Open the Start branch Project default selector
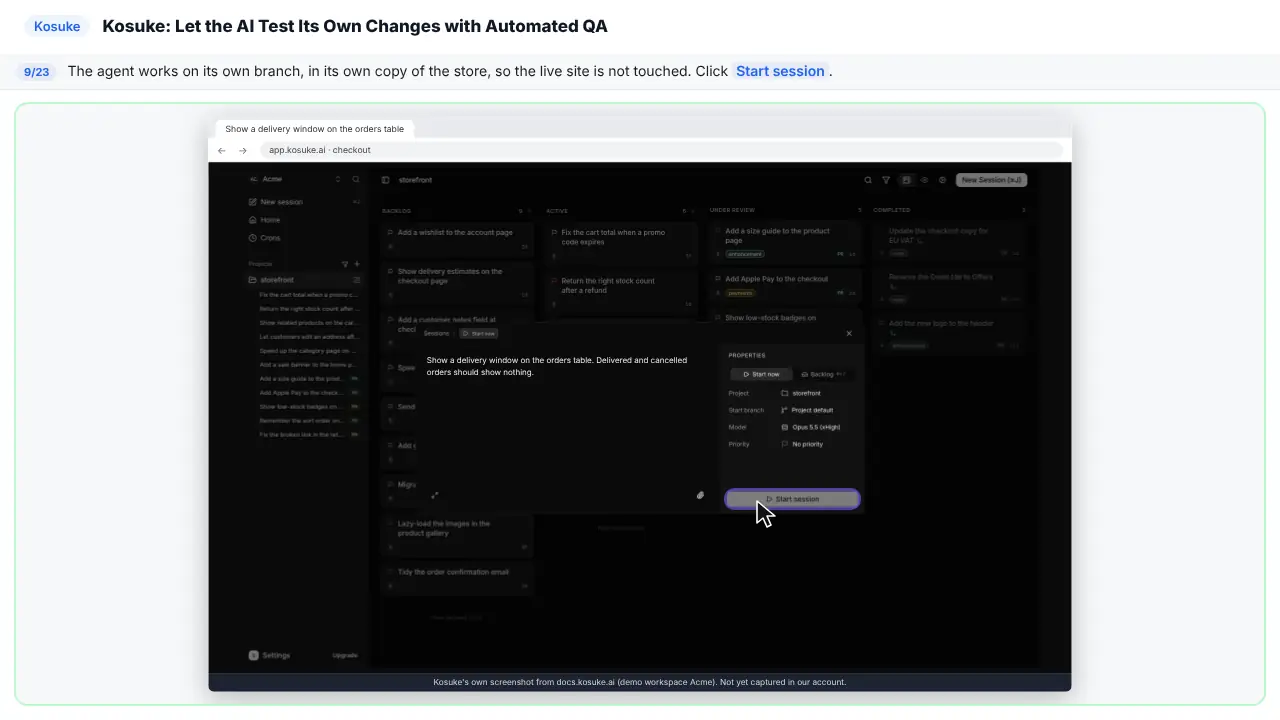Image resolution: width=1280 pixels, height=720 pixels. tap(807, 410)
